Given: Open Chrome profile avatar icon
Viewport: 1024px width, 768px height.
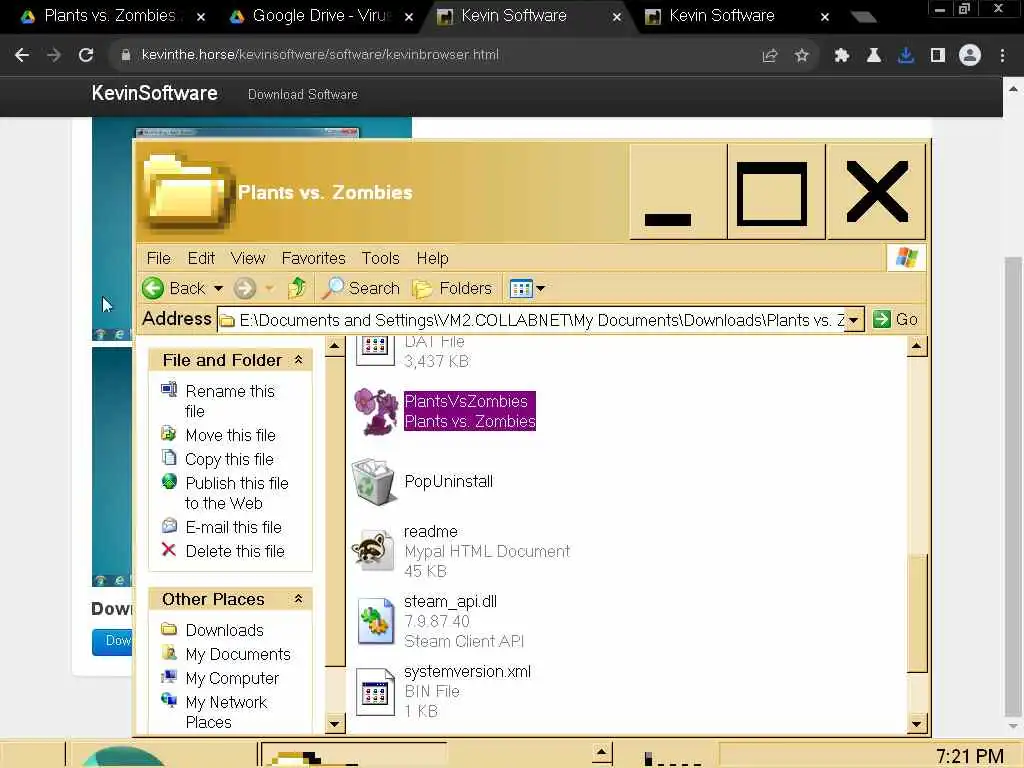Looking at the screenshot, I should (970, 55).
